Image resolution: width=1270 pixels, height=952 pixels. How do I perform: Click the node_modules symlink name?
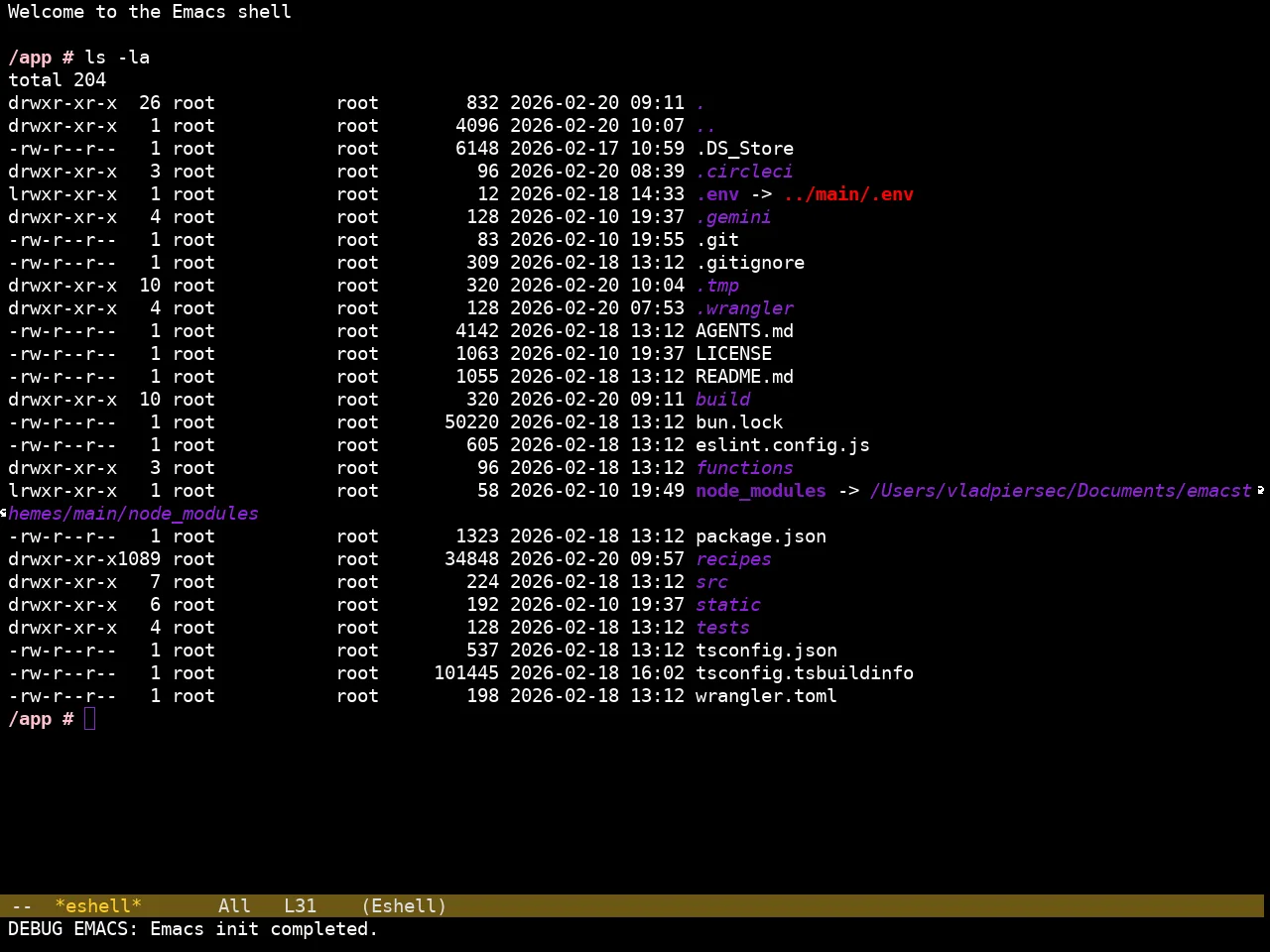(x=761, y=491)
